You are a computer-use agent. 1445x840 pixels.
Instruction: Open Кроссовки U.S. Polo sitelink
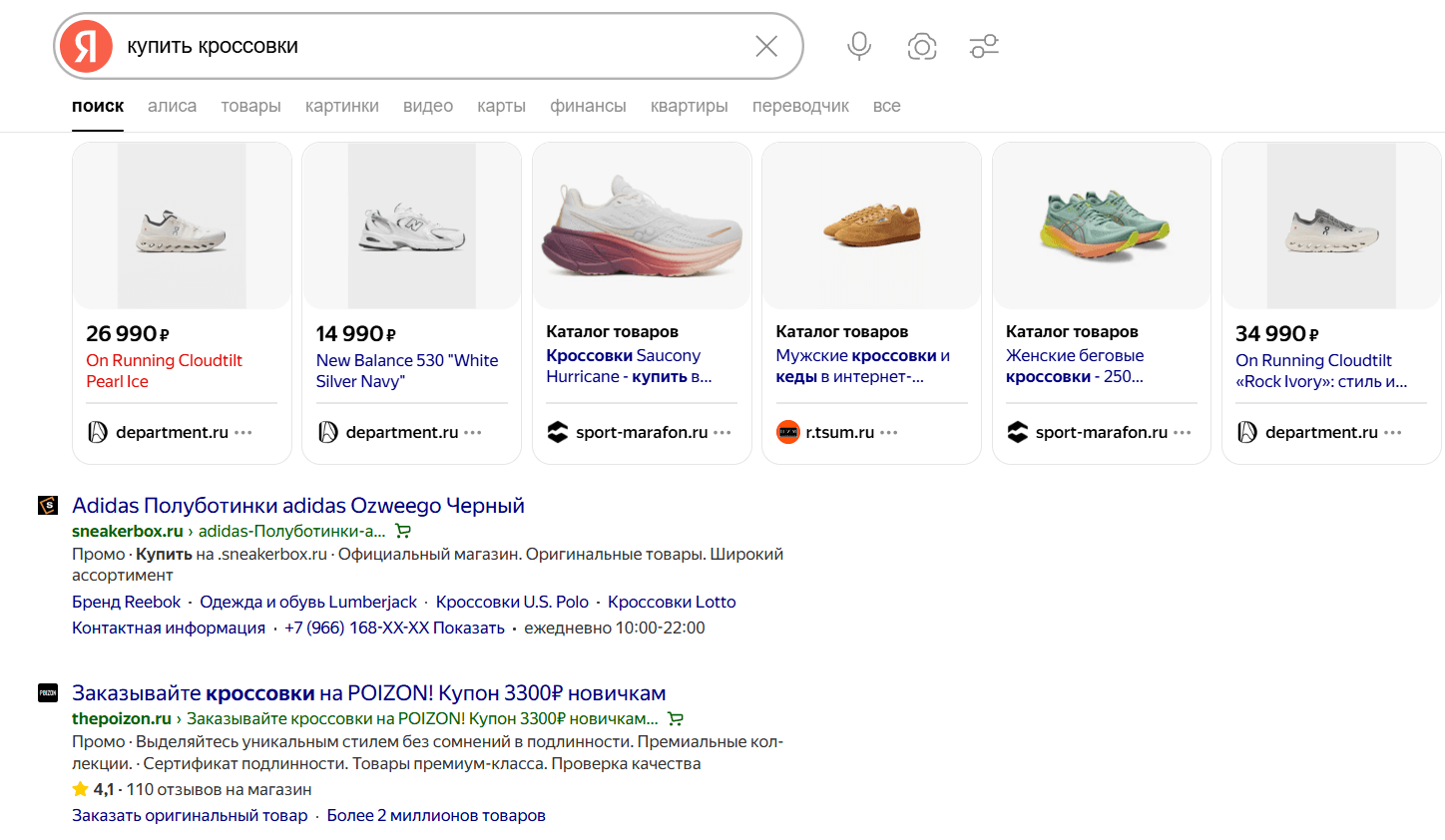[x=512, y=602]
